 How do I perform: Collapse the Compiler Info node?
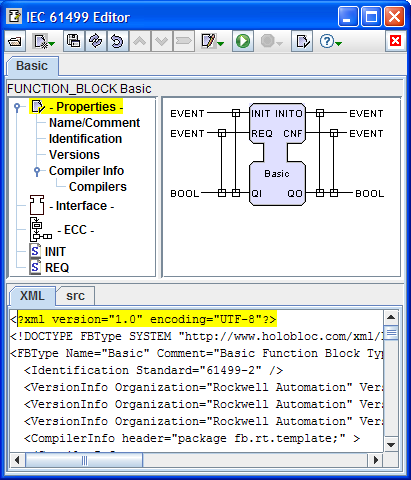coord(37,171)
